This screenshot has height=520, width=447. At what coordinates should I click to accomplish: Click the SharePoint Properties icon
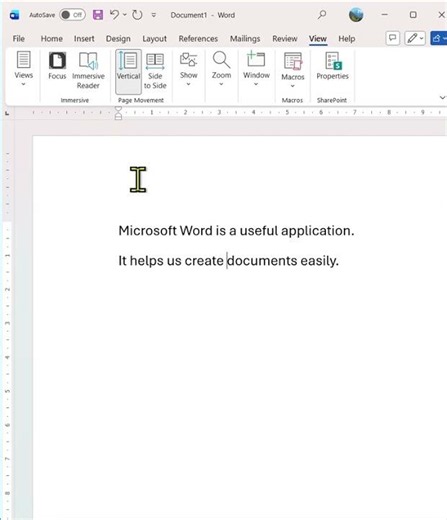[x=332, y=66]
